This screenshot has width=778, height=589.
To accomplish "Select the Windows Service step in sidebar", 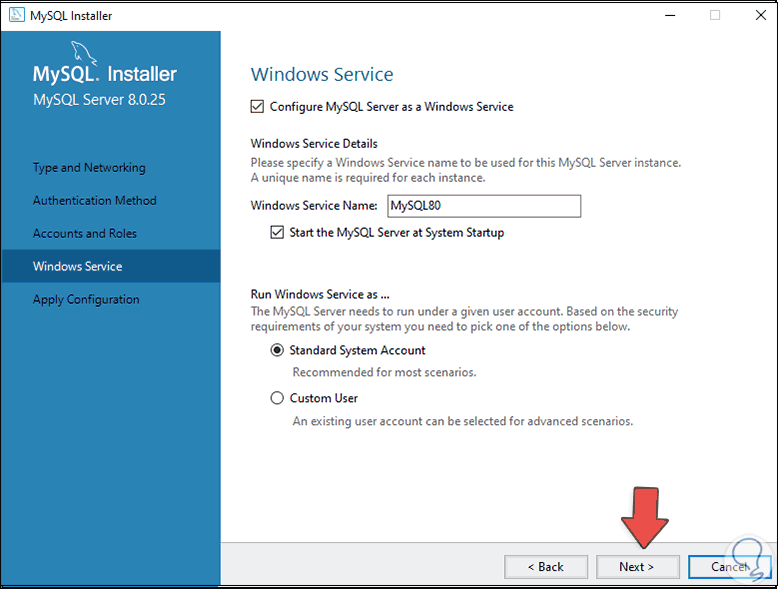I will pyautogui.click(x=111, y=266).
